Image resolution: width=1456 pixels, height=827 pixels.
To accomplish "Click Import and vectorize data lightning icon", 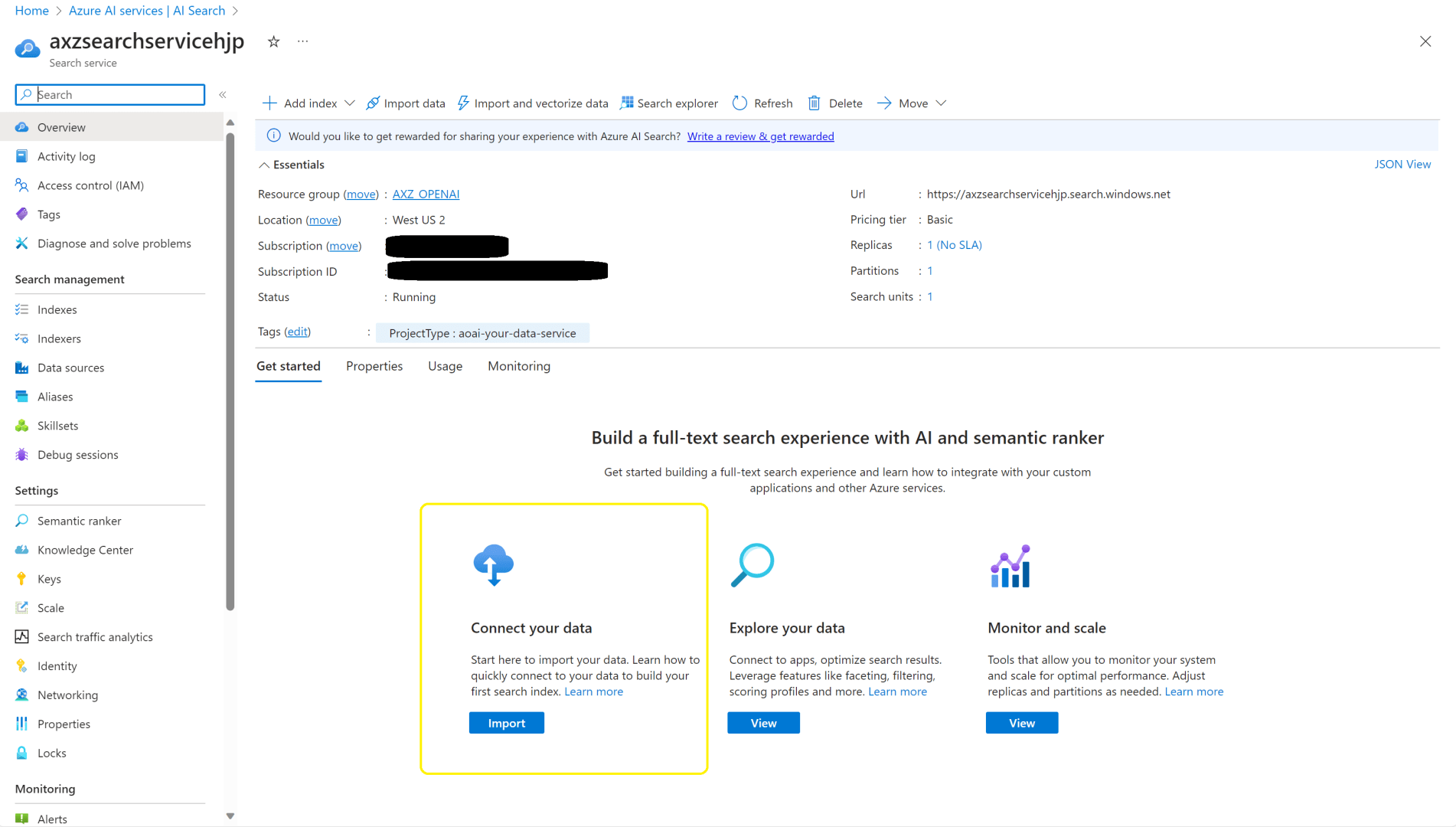I will coord(463,103).
